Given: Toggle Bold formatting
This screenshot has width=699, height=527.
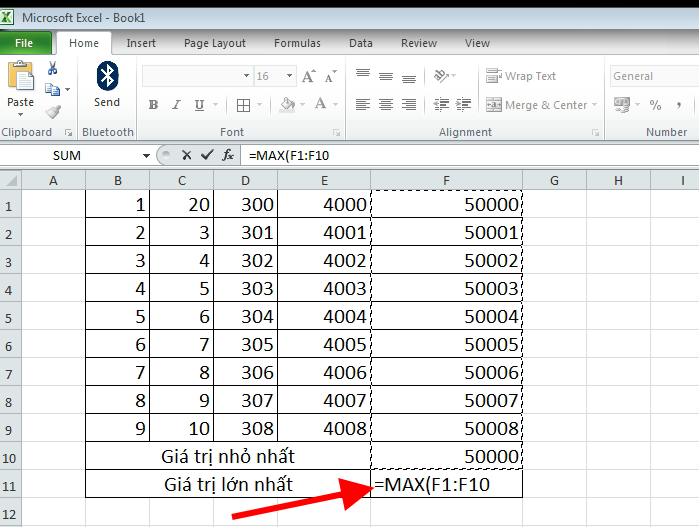Looking at the screenshot, I should (153, 105).
